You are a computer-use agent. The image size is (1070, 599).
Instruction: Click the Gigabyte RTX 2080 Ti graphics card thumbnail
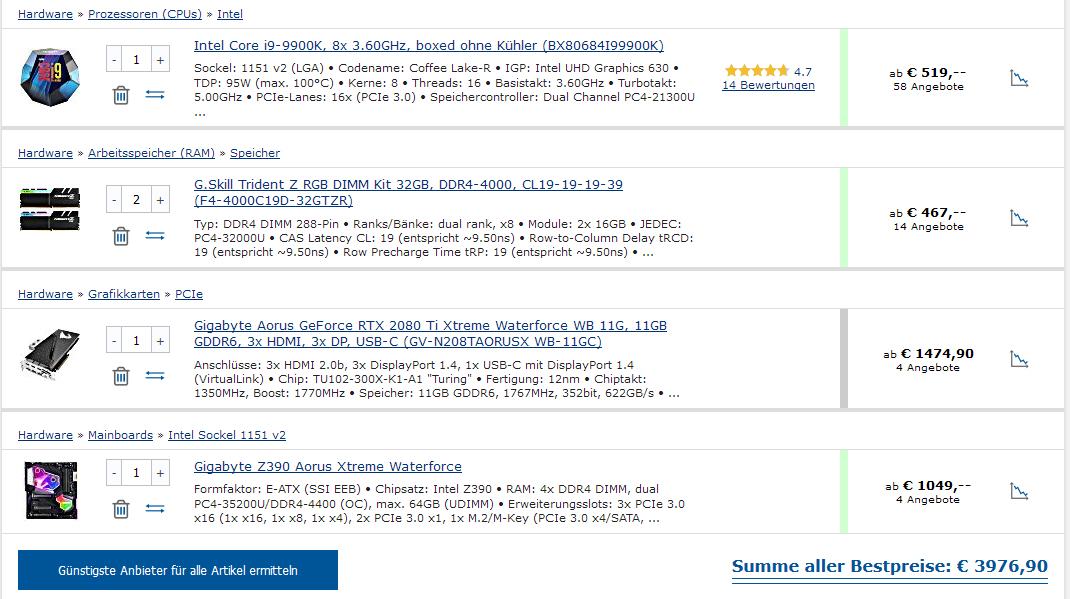(x=50, y=354)
